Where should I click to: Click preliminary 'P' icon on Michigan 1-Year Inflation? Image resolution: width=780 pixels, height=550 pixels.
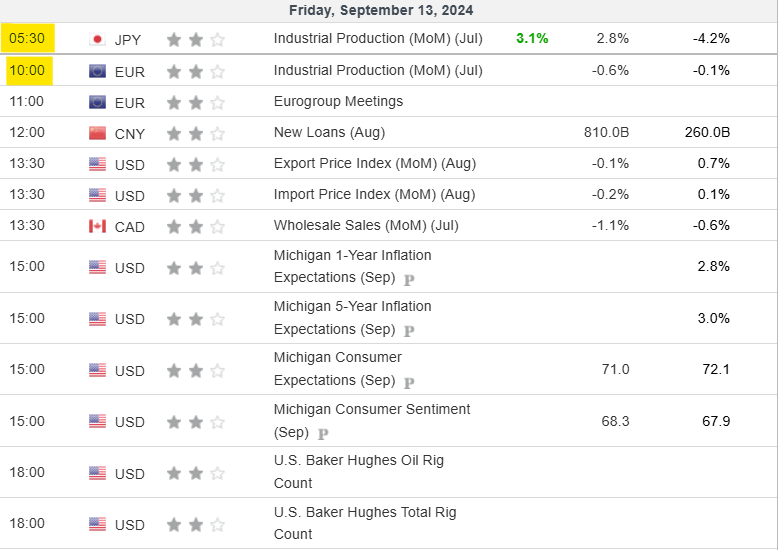(x=409, y=280)
